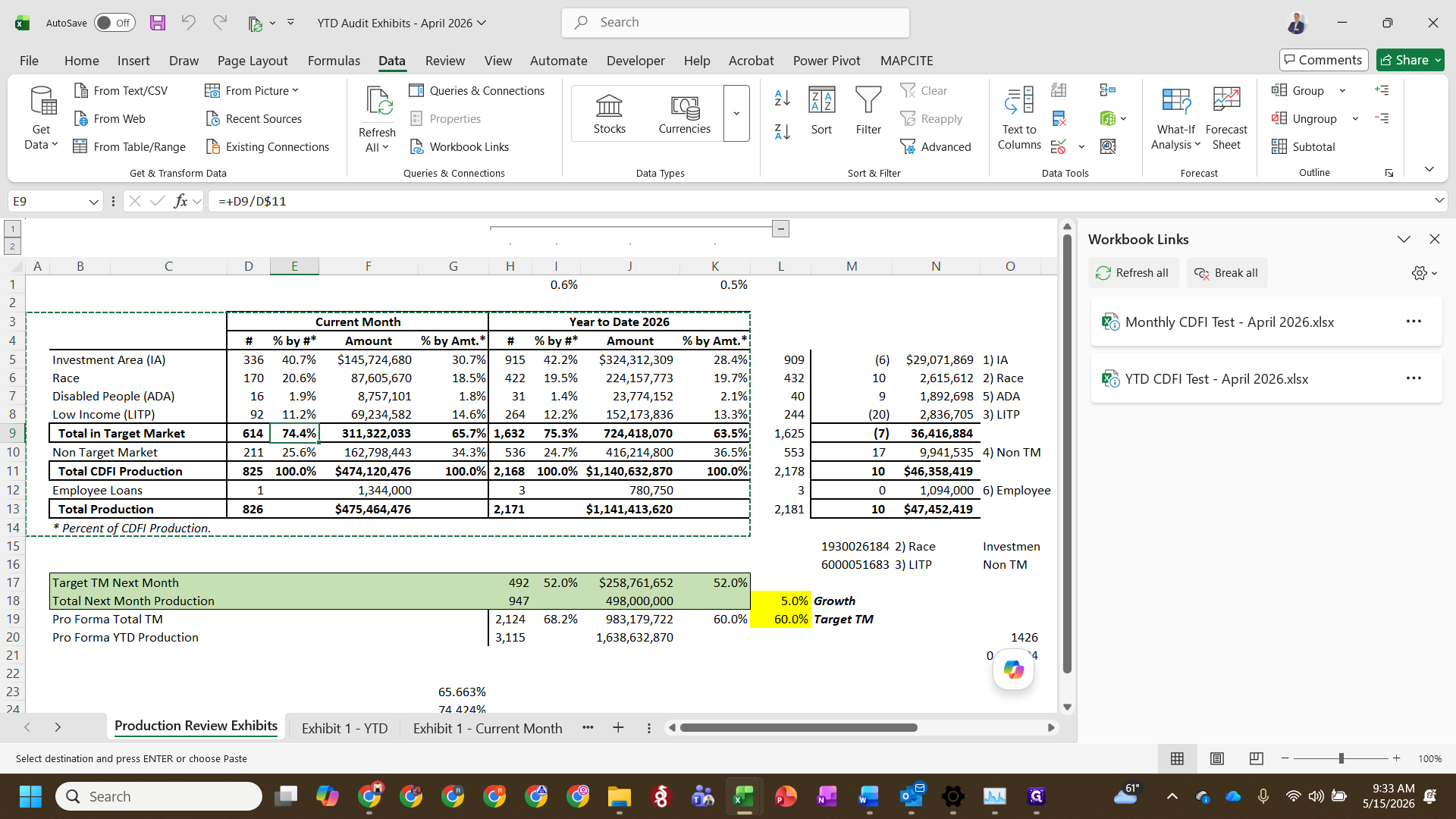Click the zoom slider handle
Viewport: 1456px width, 819px height.
click(x=1341, y=758)
